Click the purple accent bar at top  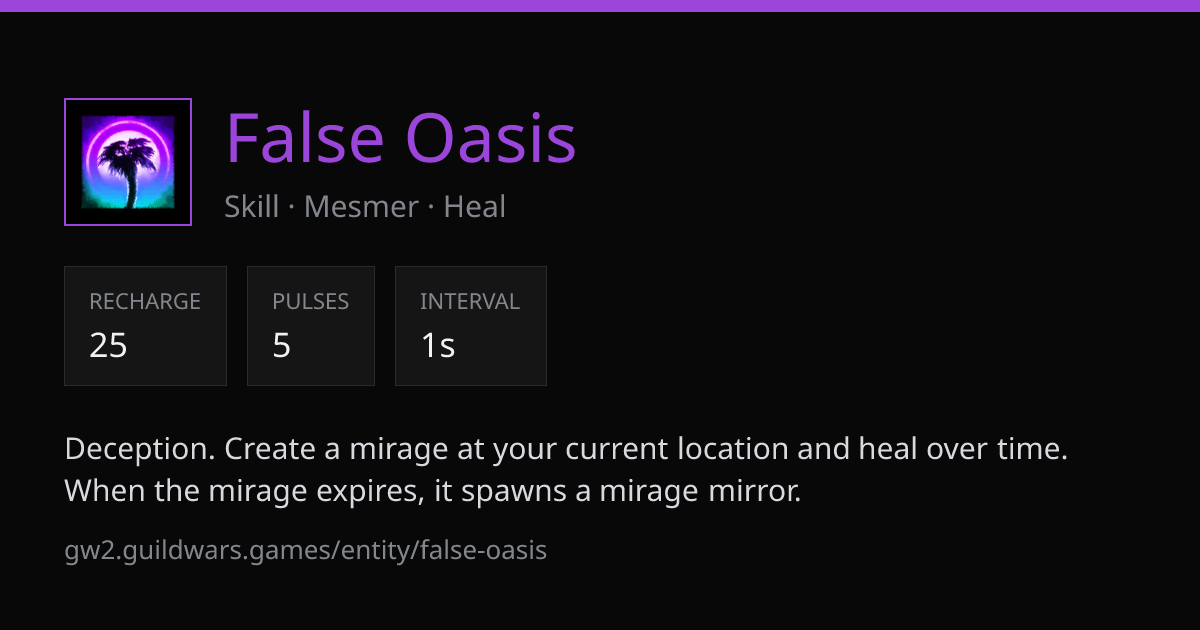point(600,5)
